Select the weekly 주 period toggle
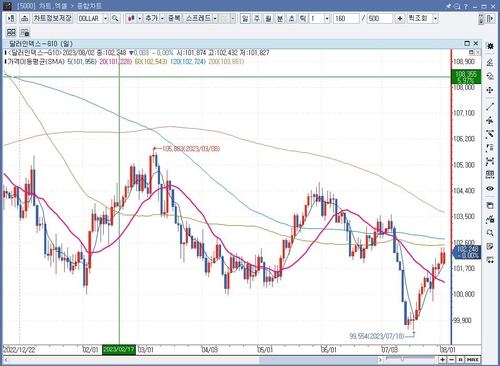 click(x=257, y=19)
